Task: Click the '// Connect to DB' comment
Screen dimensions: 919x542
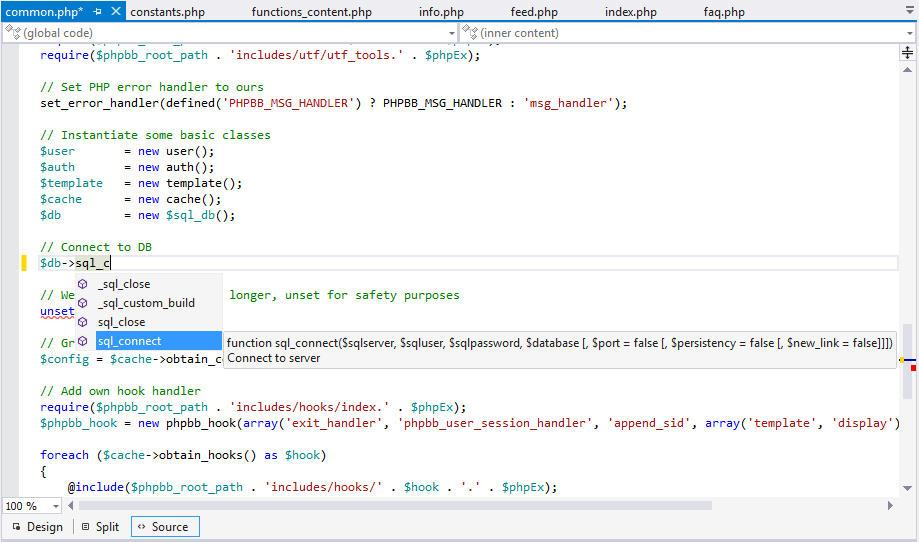Action: 96,247
